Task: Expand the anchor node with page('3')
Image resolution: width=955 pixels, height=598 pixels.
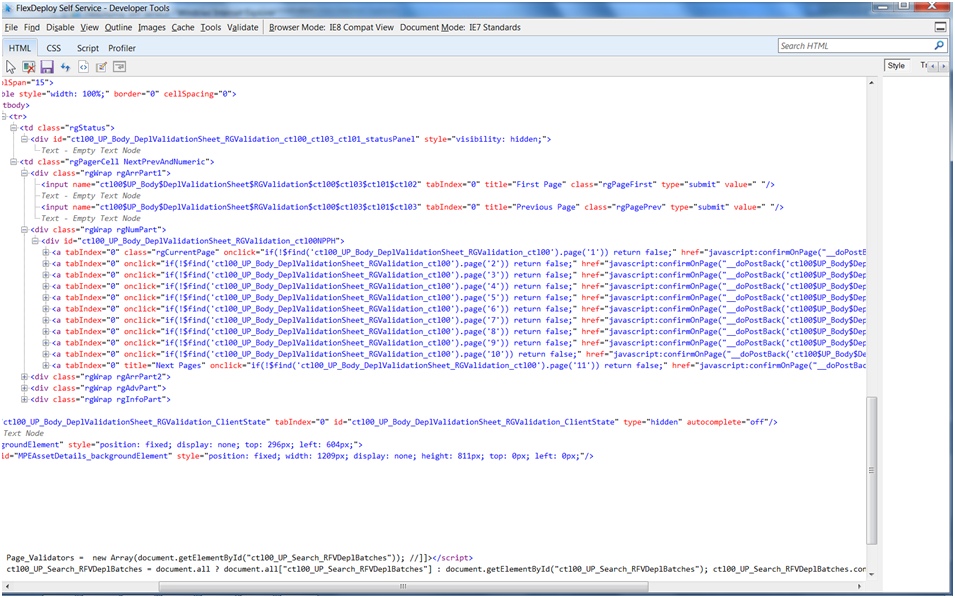Action: [46, 275]
